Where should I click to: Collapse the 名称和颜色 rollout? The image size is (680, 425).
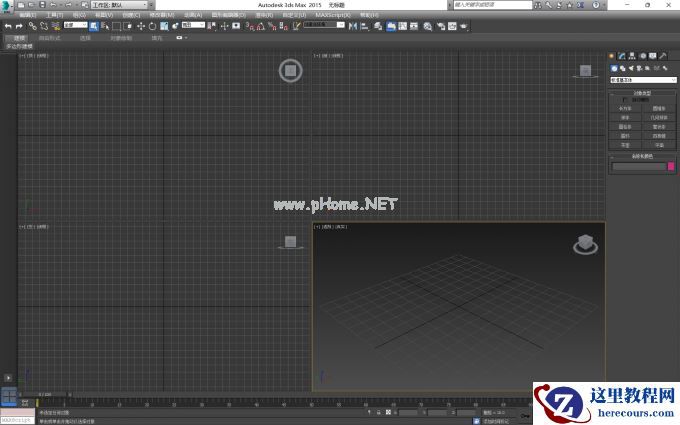[643, 156]
